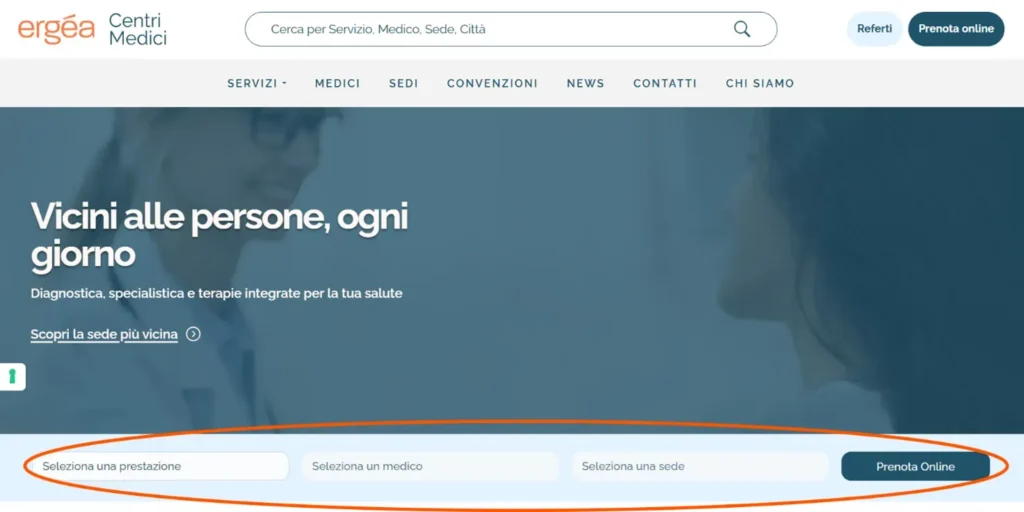Focus the Cerca per Servizio search field
The height and width of the screenshot is (512, 1024).
point(511,29)
